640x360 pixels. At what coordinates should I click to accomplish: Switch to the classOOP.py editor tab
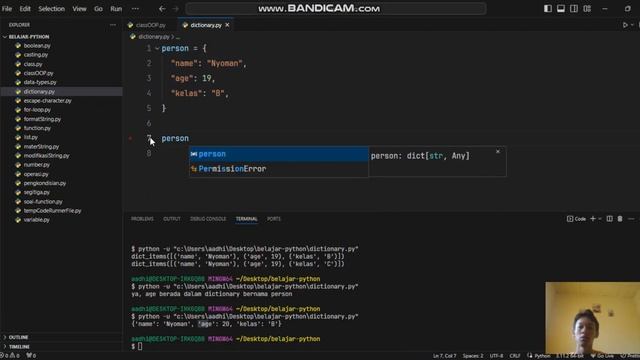tap(150, 25)
